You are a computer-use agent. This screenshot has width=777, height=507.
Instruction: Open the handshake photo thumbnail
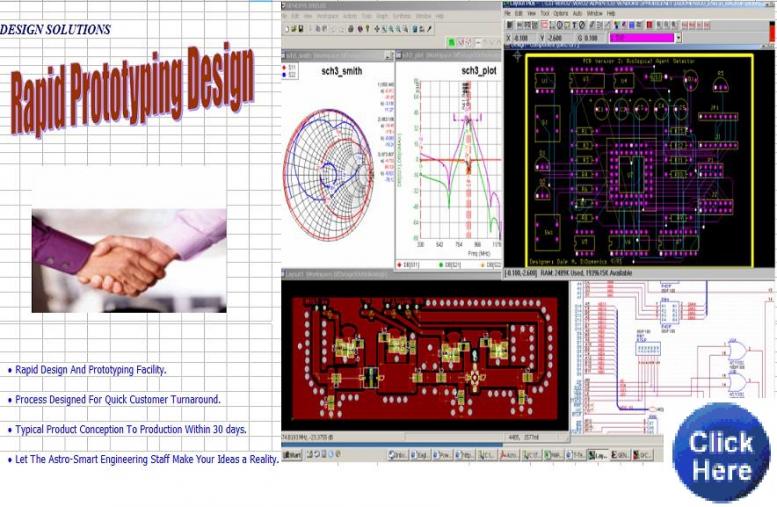(x=129, y=261)
